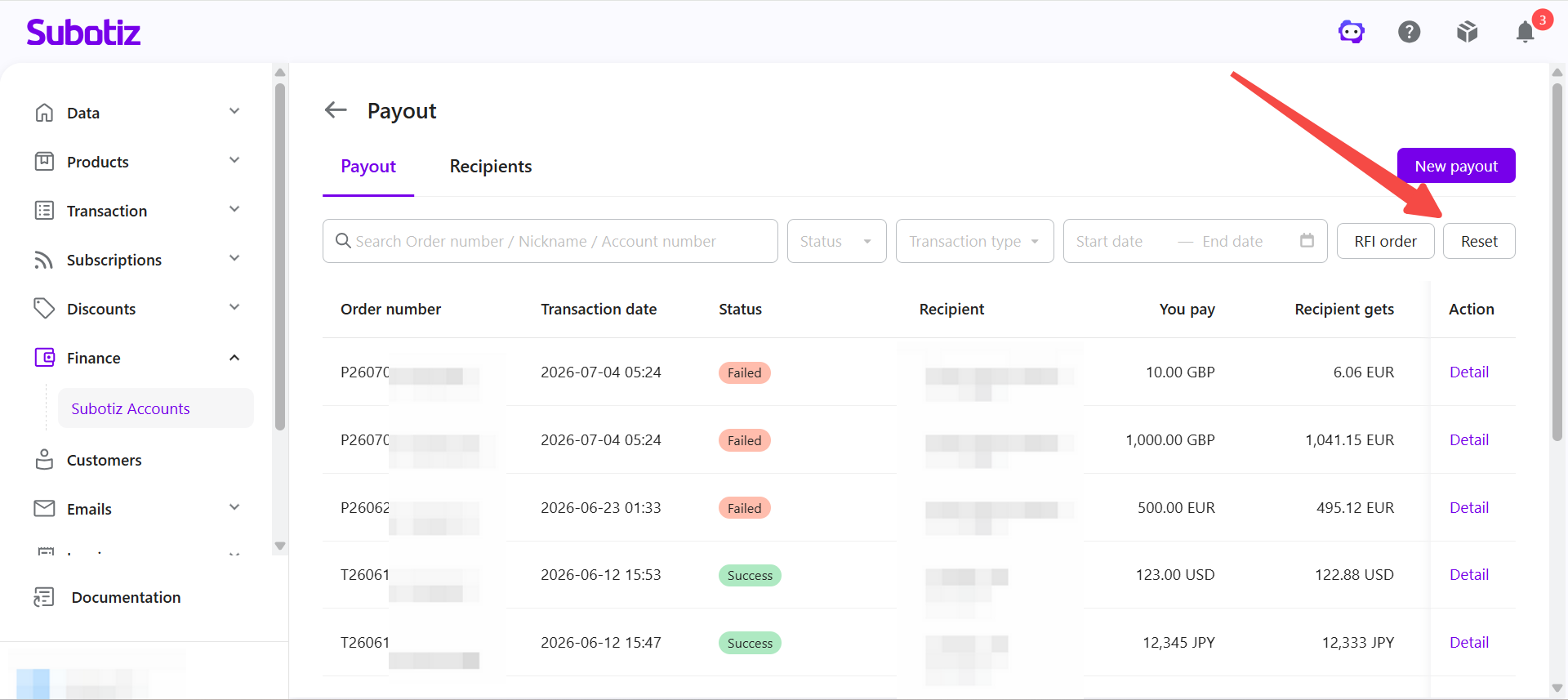
Task: Open notifications bell with 3 badge
Action: [x=1526, y=31]
